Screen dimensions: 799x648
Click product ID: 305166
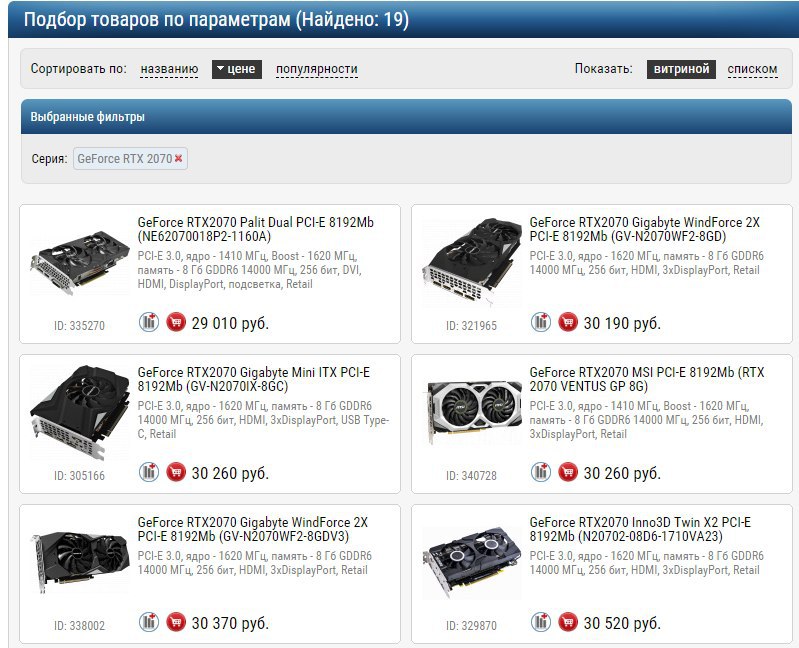(x=79, y=476)
